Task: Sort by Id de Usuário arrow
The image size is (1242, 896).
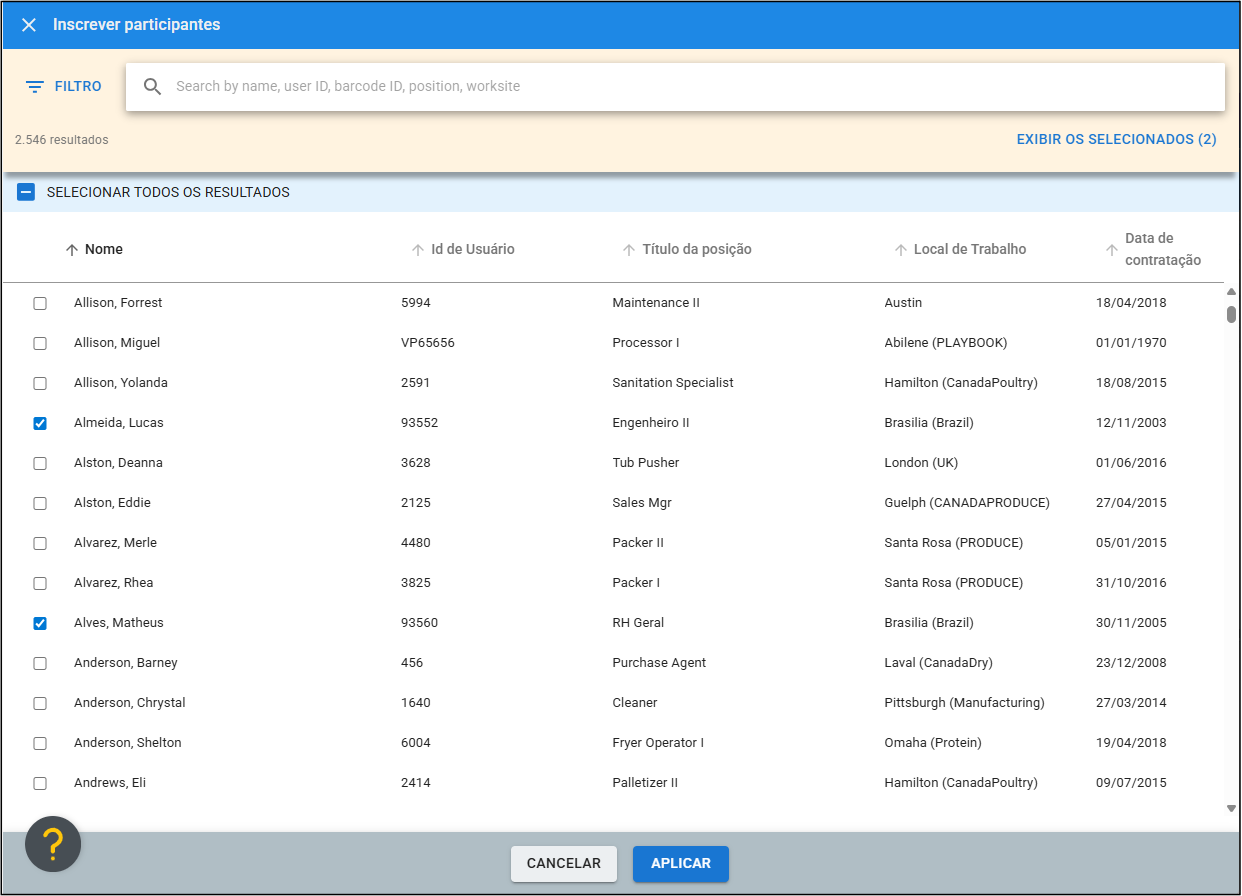Action: click(x=418, y=250)
